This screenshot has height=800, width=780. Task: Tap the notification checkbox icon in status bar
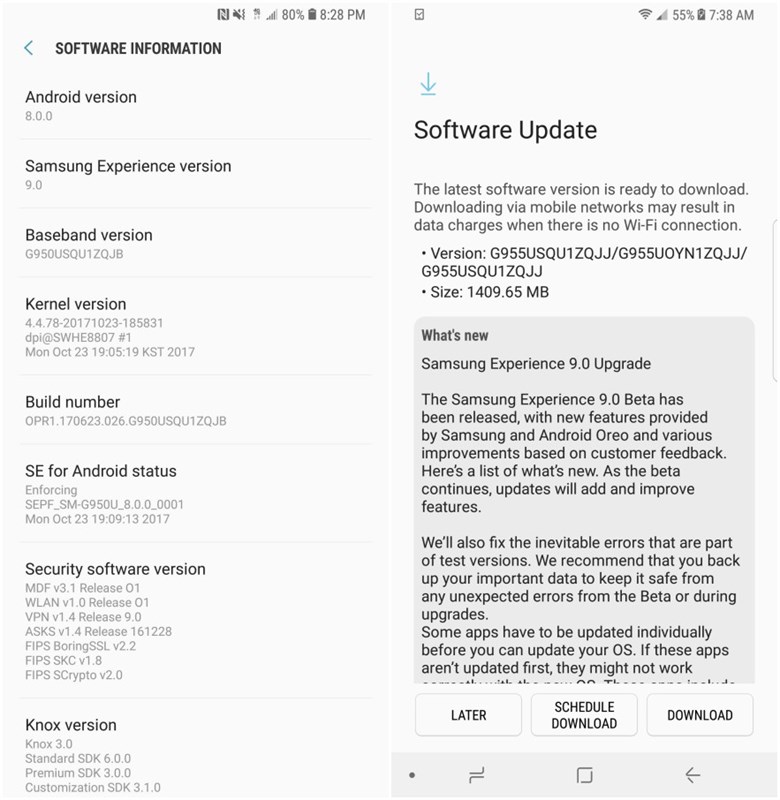coord(419,15)
